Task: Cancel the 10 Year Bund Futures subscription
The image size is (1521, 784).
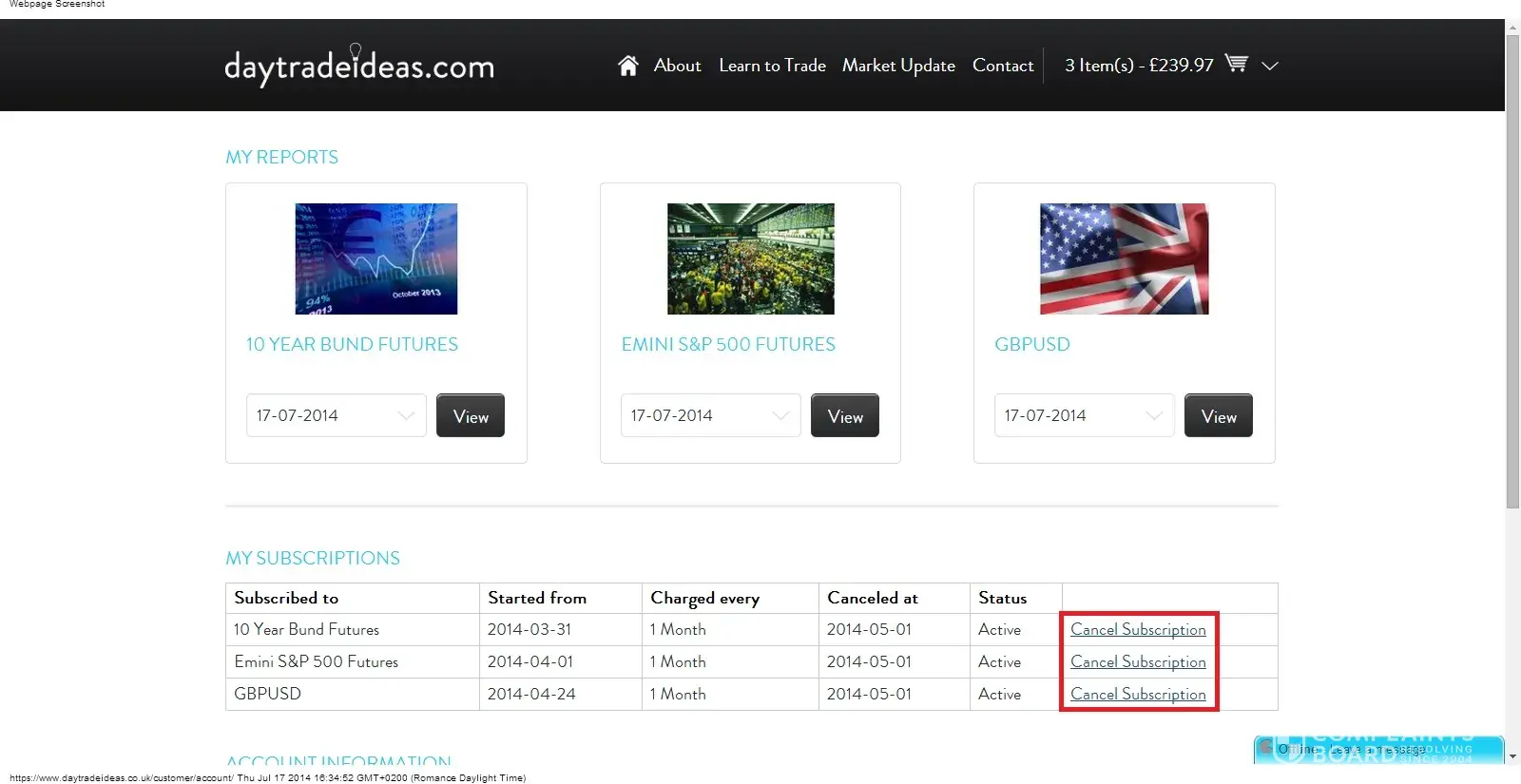Action: coord(1138,629)
